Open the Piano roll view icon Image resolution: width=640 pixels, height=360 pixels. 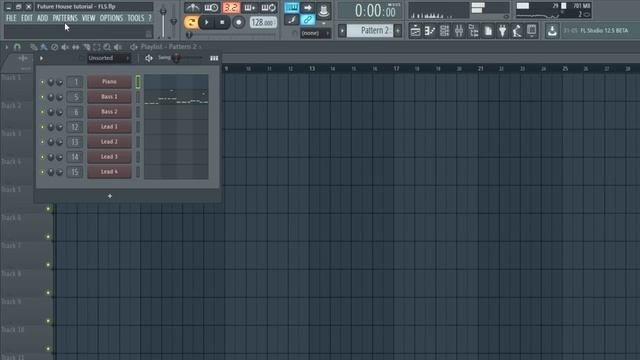[x=430, y=31]
